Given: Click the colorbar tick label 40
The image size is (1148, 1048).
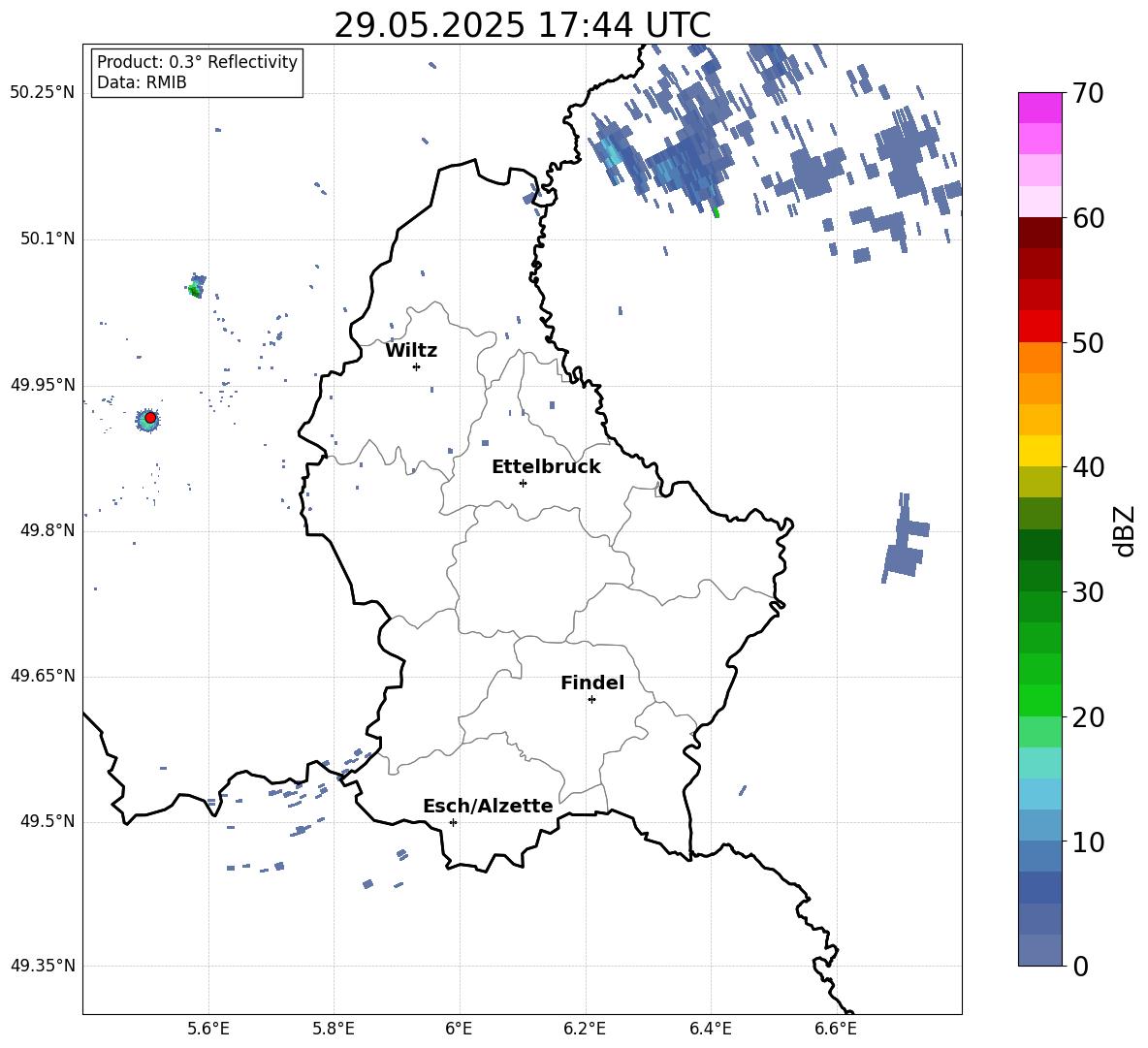Looking at the screenshot, I should 1088,467.
